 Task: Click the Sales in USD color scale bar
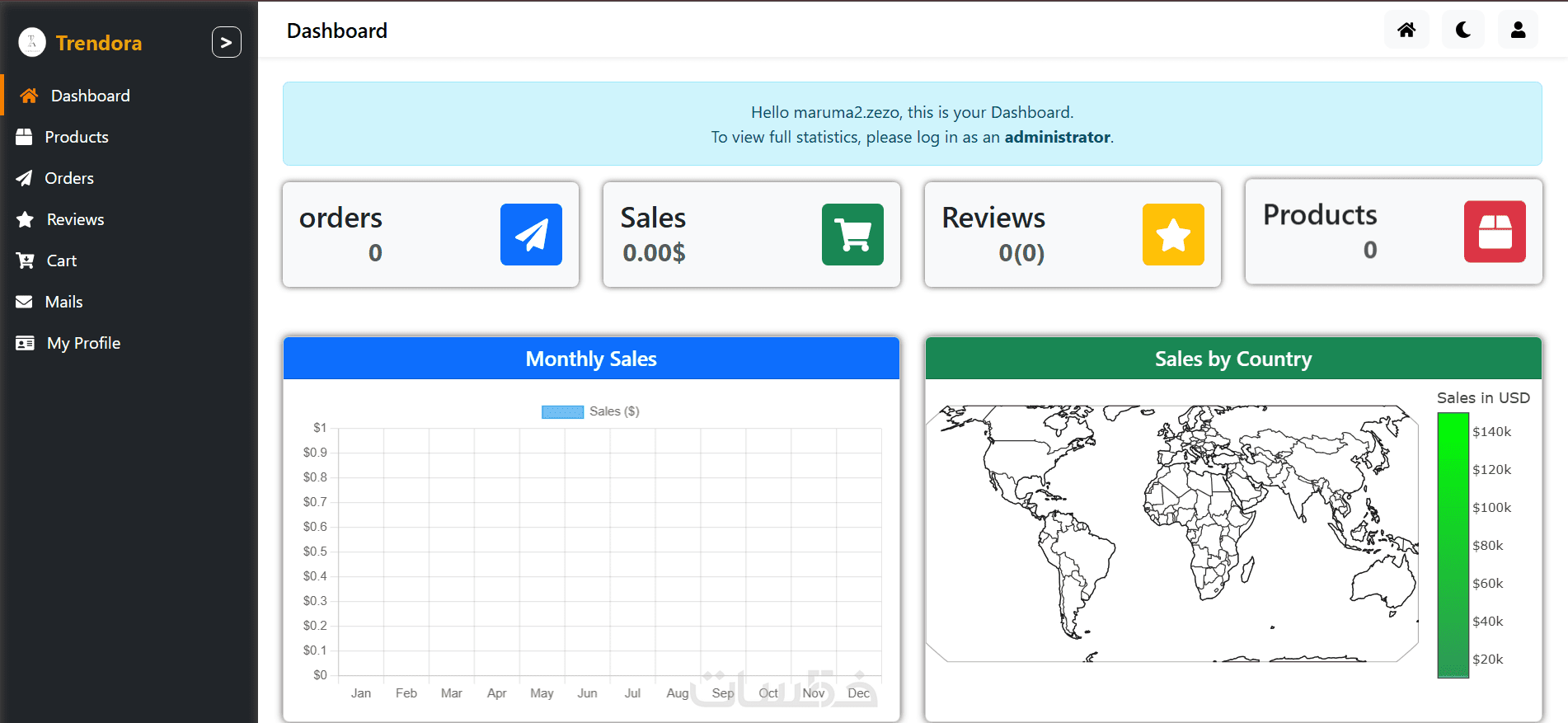[1453, 545]
